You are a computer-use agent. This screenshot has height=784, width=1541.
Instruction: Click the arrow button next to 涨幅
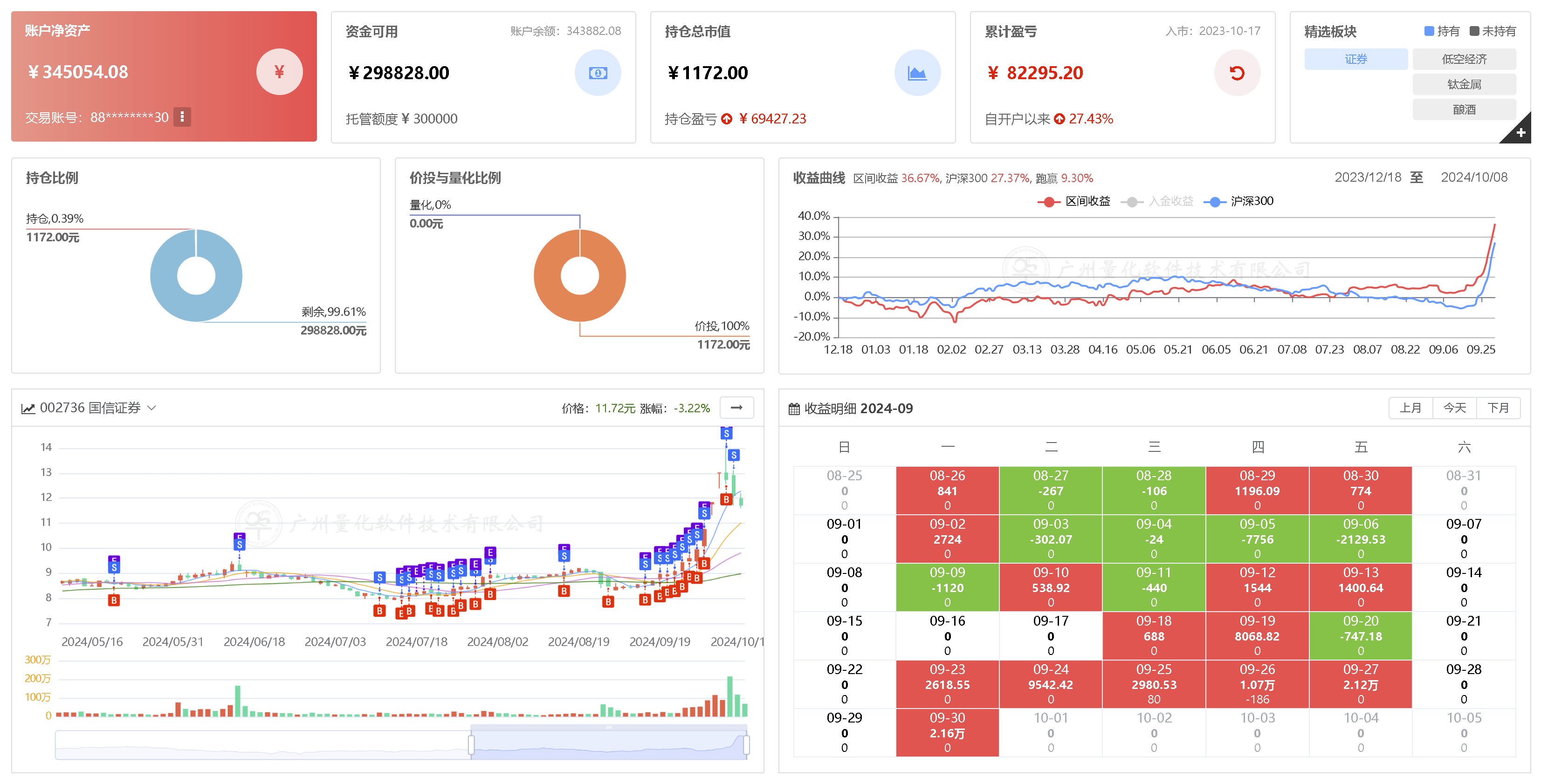coord(736,408)
